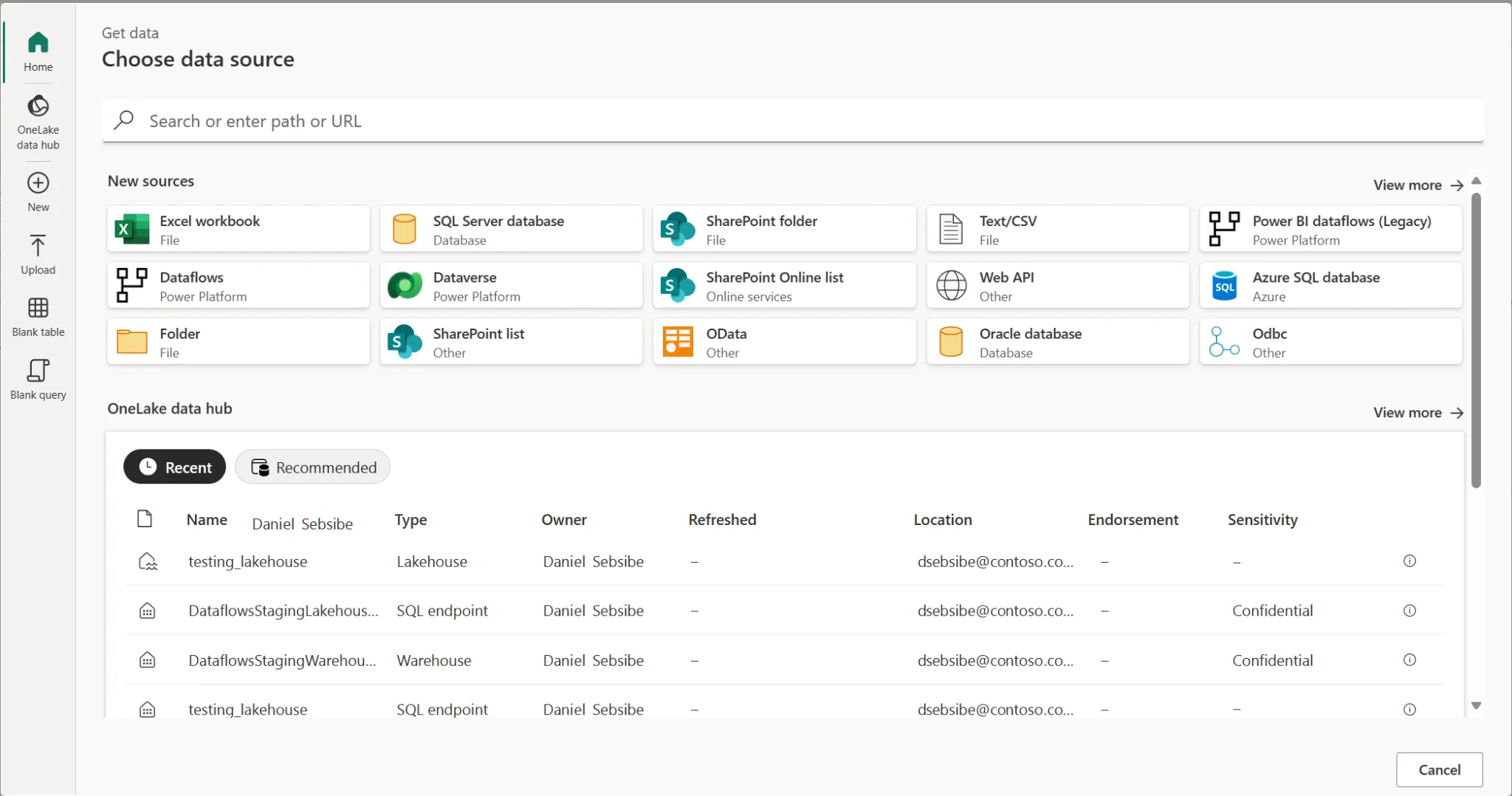This screenshot has height=796, width=1512.
Task: Click the Cancel button
Action: click(1439, 770)
